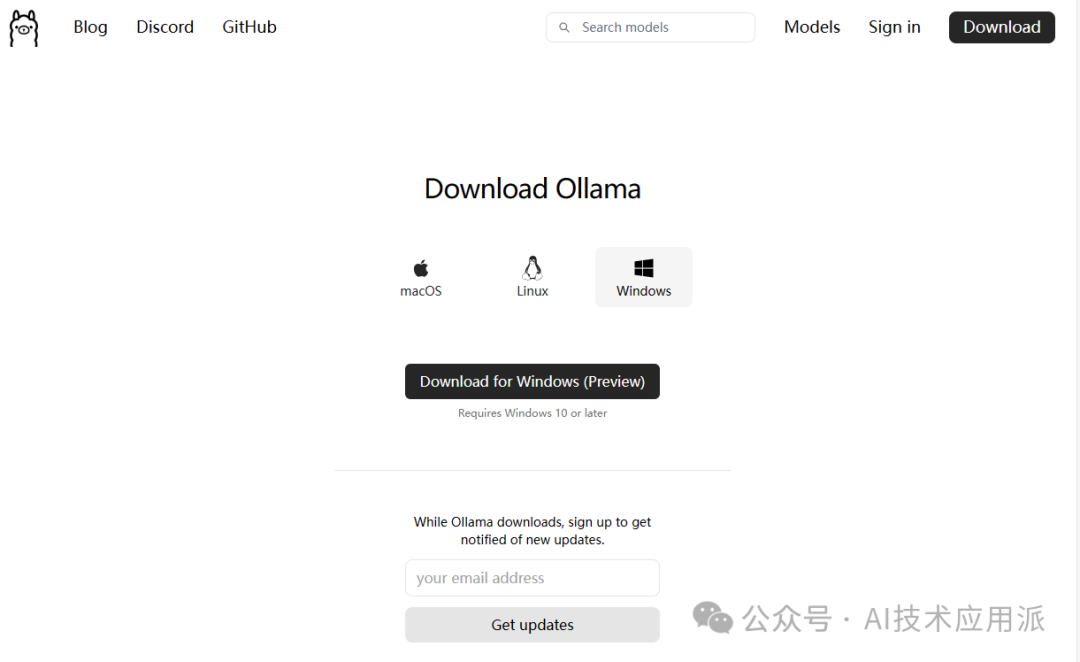Click the Get updates button
The width and height of the screenshot is (1080, 662).
pos(532,625)
